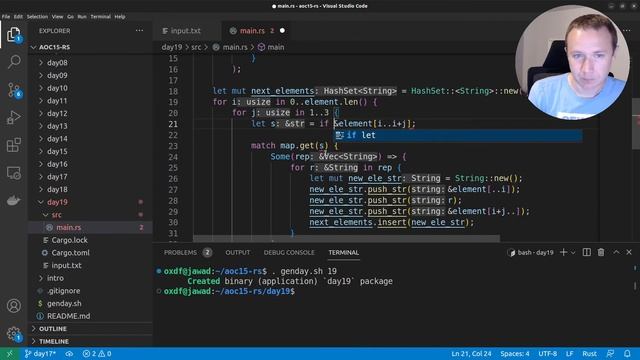640x360 pixels.
Task: Open the View menu
Action: [x=57, y=17]
